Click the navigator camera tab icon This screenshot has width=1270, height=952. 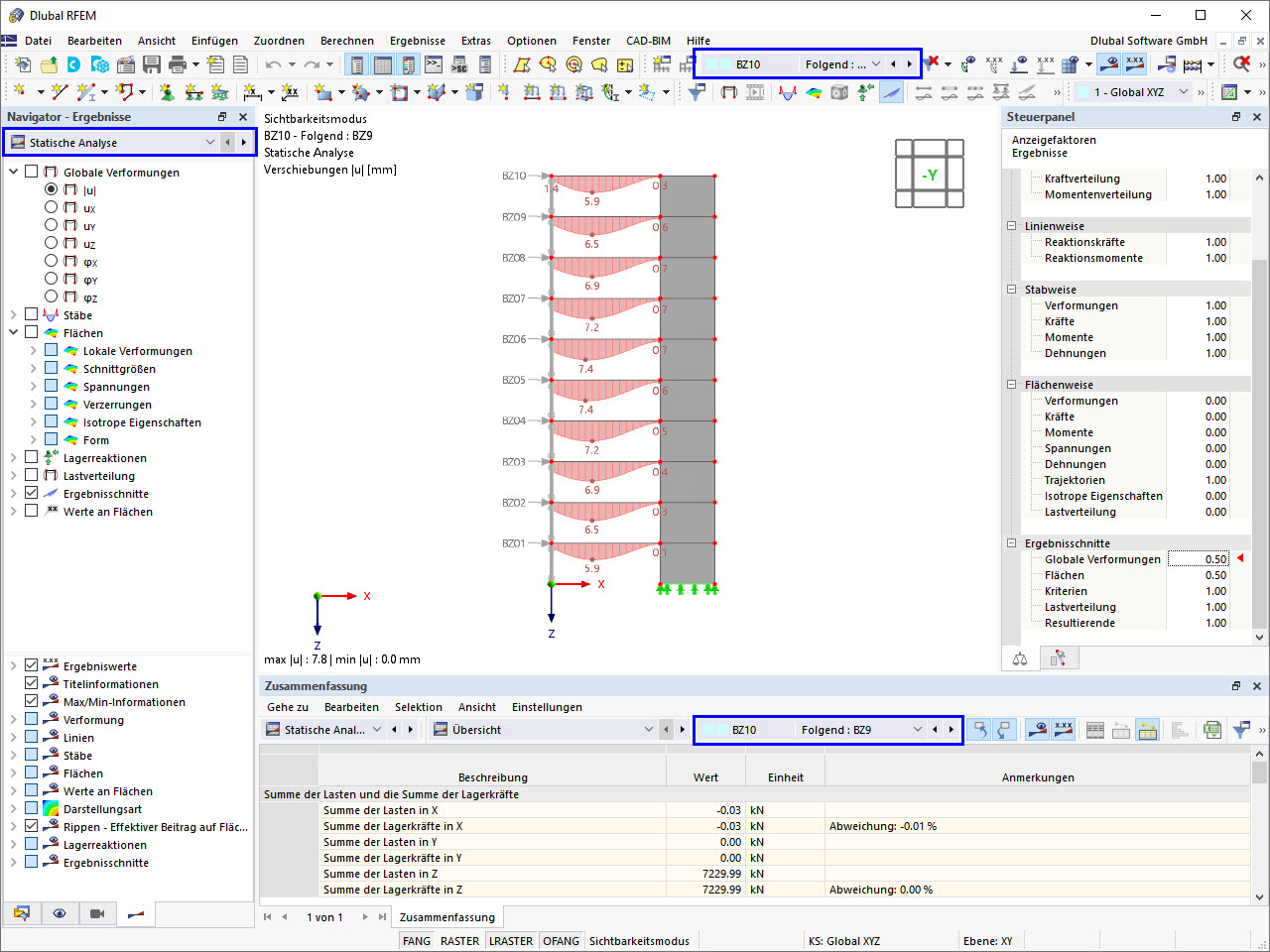97,913
